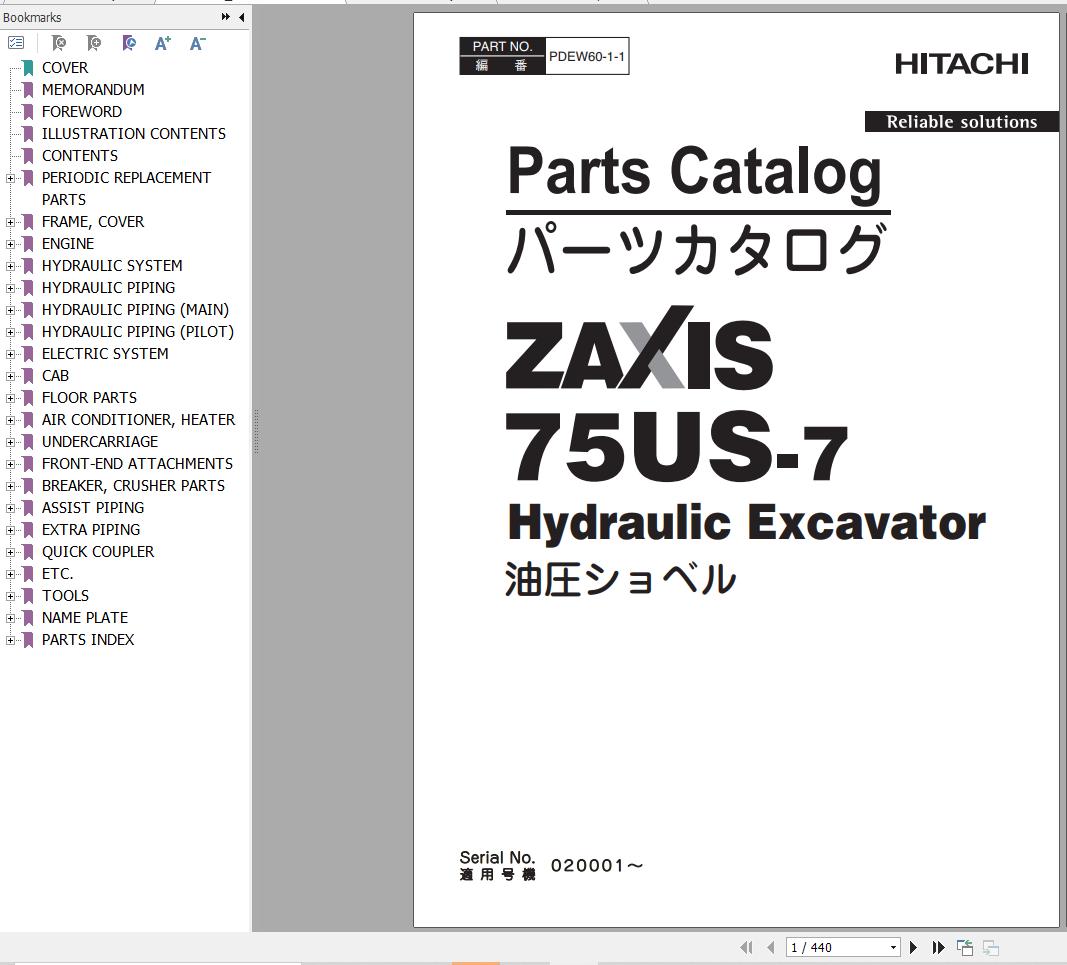Click the CAB bookmark icon
This screenshot has width=1067, height=965.
coord(28,376)
